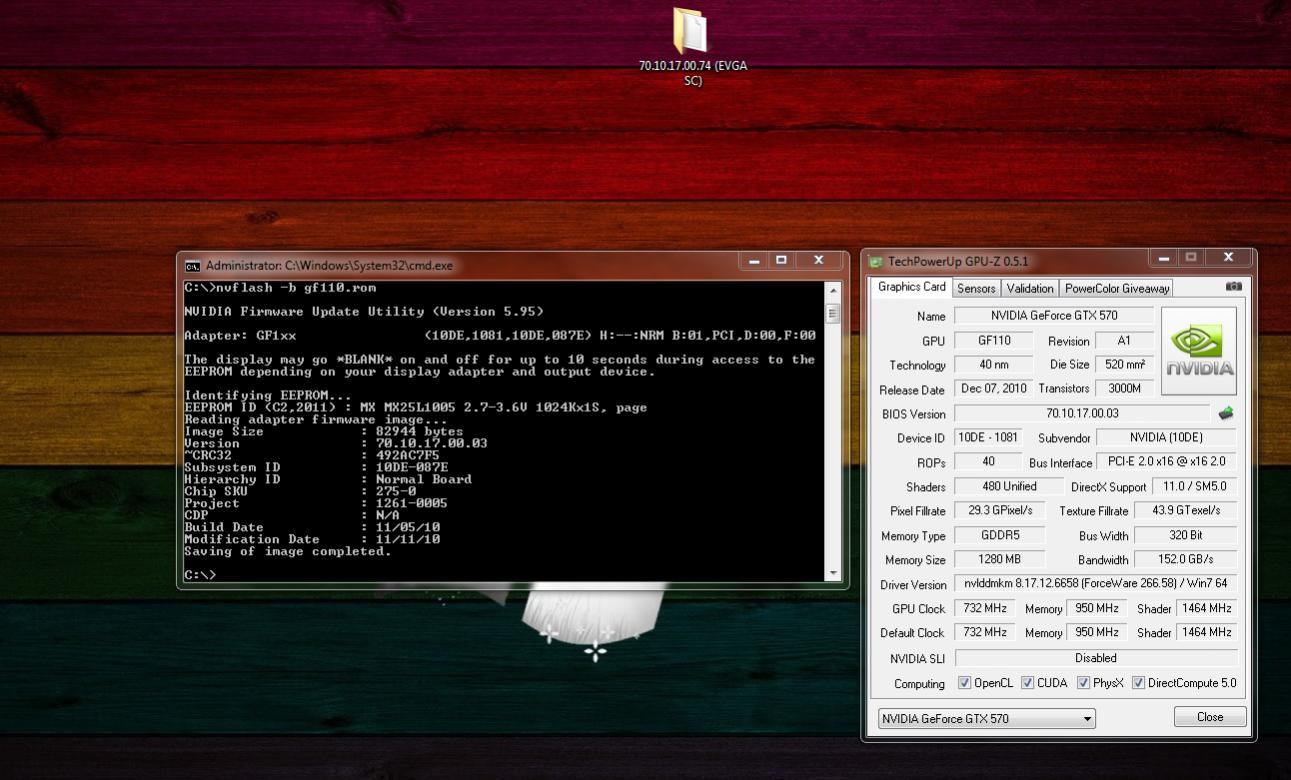This screenshot has height=780, width=1291.
Task: Click the Default Clock Shader field 1464 MHz
Action: 1207,633
